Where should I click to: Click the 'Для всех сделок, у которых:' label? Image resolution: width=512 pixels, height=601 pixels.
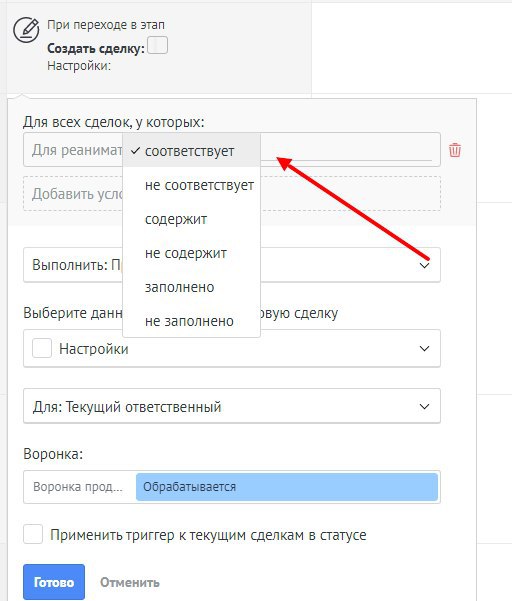(114, 122)
